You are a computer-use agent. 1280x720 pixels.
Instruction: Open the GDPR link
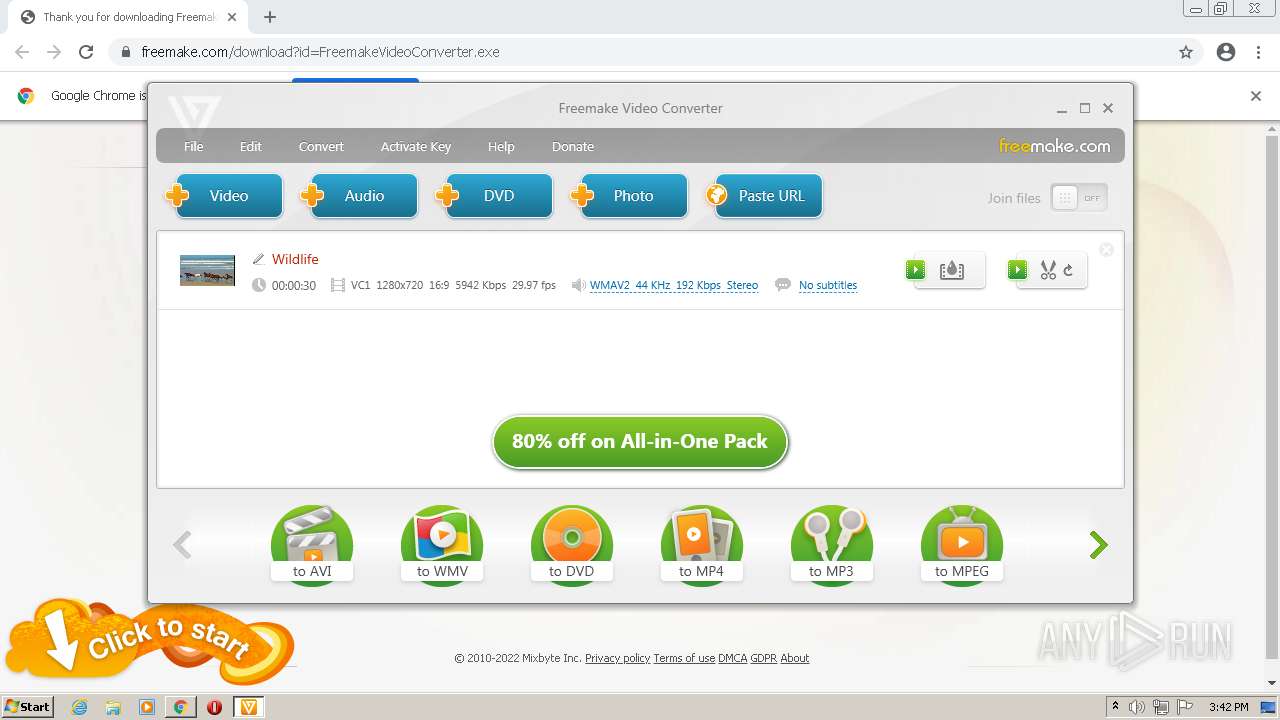pyautogui.click(x=764, y=658)
